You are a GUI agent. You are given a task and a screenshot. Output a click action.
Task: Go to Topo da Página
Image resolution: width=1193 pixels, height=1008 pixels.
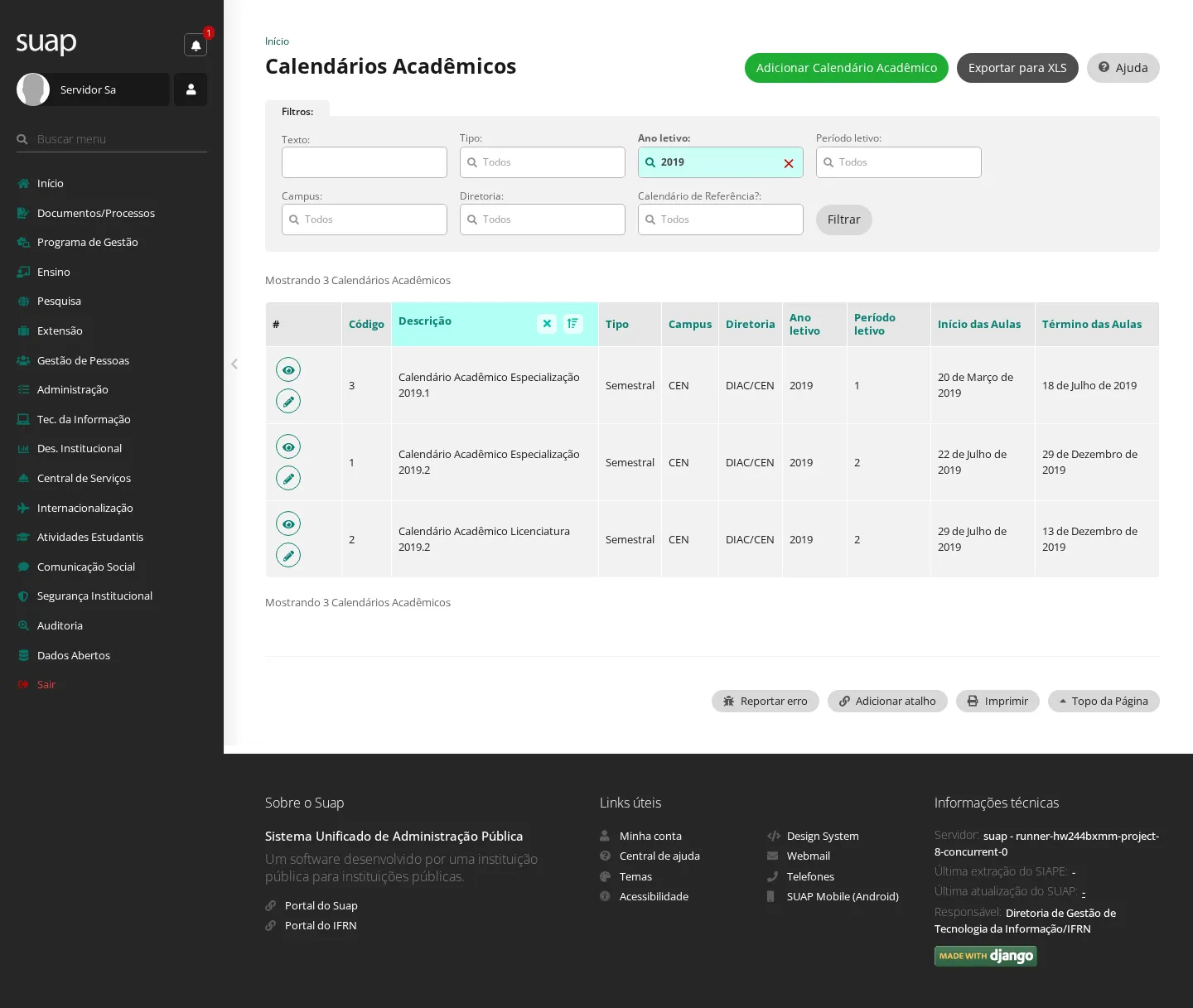[x=1104, y=701]
